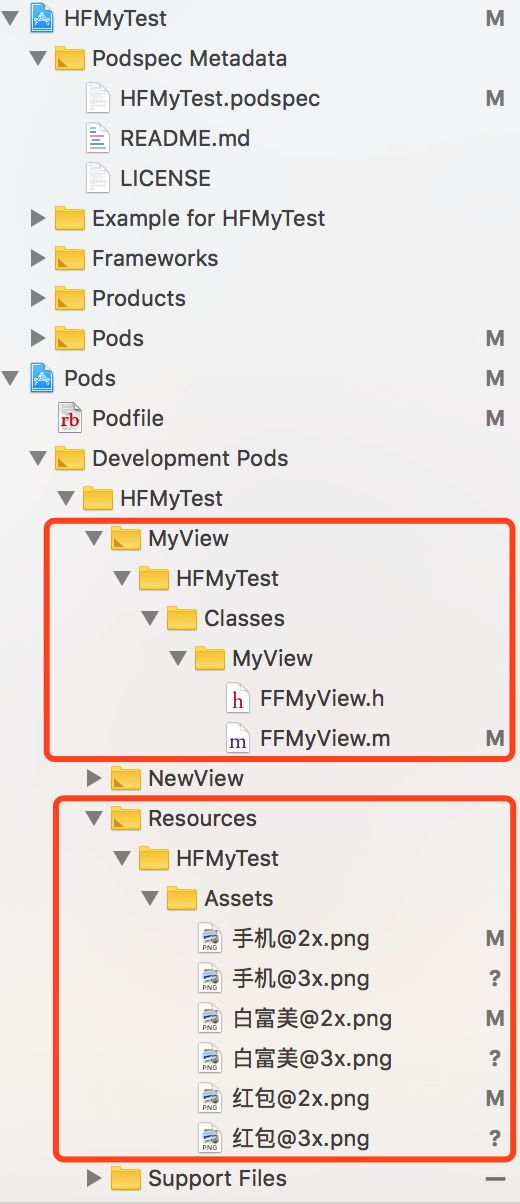Open the Podfile ruby file icon

tap(70, 418)
